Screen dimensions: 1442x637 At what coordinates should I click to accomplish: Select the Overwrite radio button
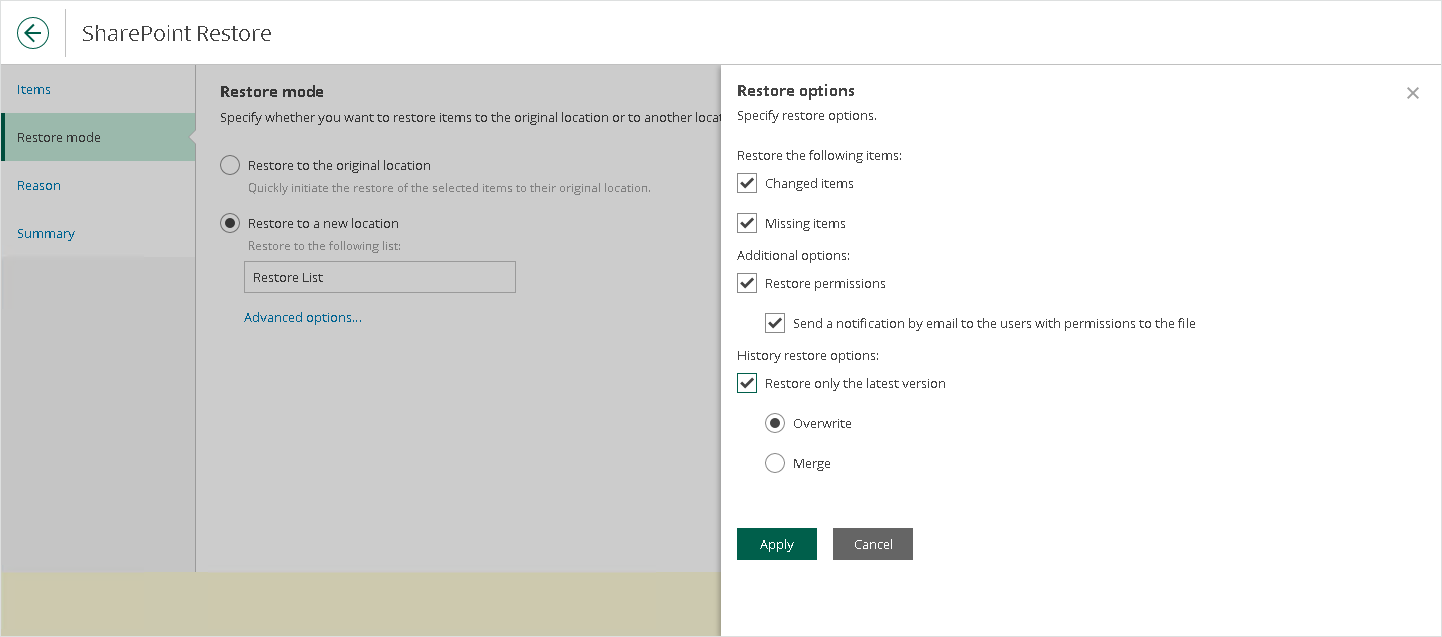pyautogui.click(x=775, y=423)
